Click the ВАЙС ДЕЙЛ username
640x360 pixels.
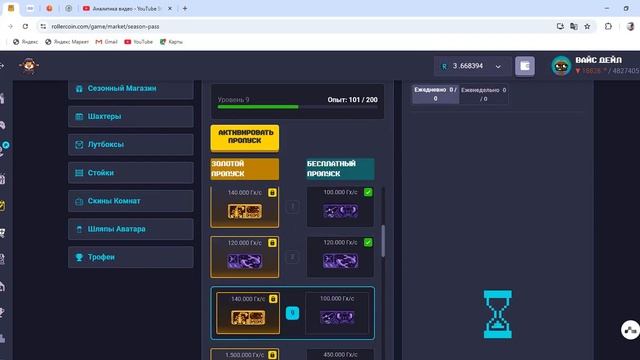(x=598, y=60)
